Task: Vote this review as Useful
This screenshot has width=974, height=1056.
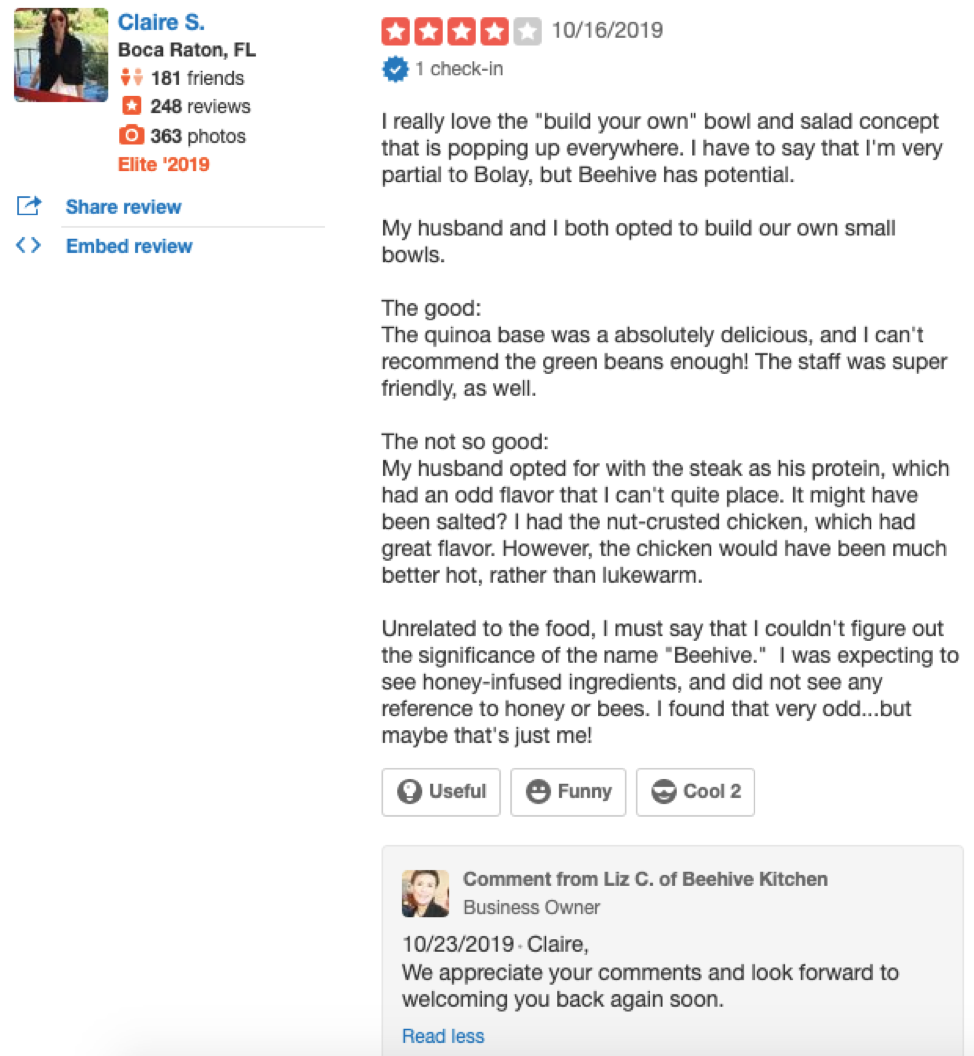Action: click(441, 792)
